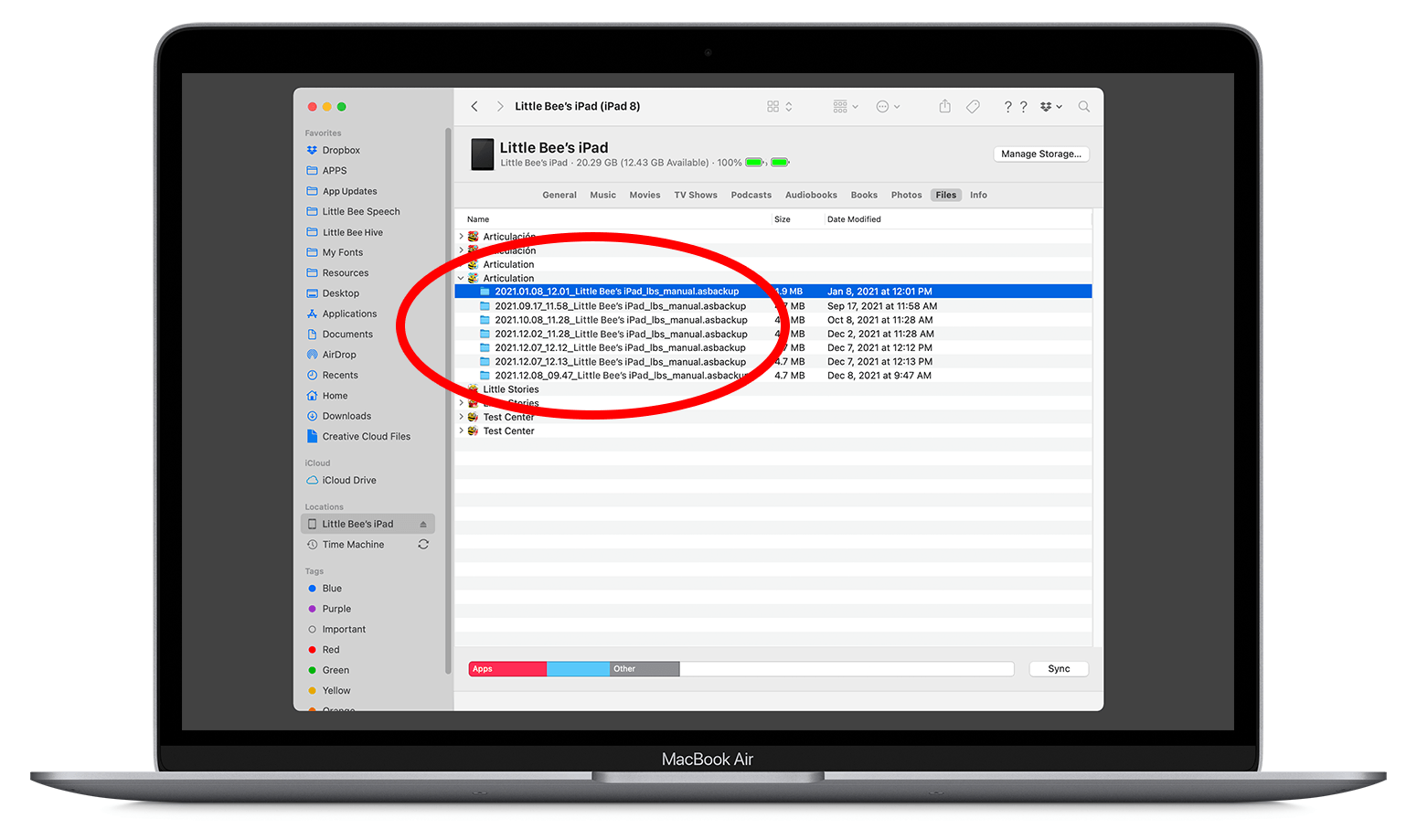Sort files by Date Modified column
The width and height of the screenshot is (1417, 840).
[854, 219]
